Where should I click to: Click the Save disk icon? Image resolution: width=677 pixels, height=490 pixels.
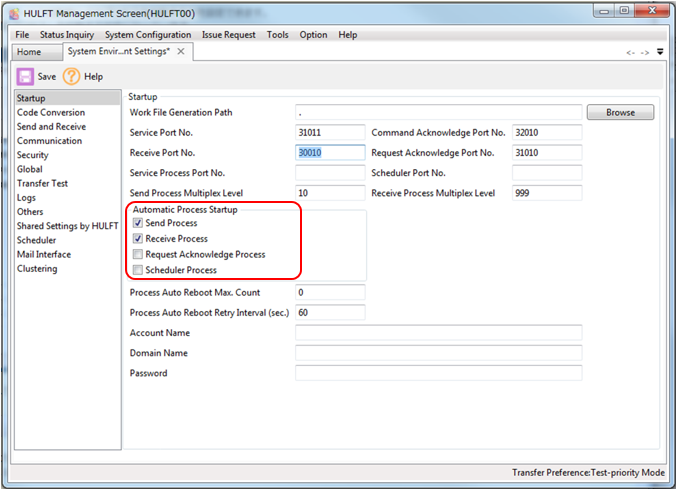pyautogui.click(x=25, y=76)
